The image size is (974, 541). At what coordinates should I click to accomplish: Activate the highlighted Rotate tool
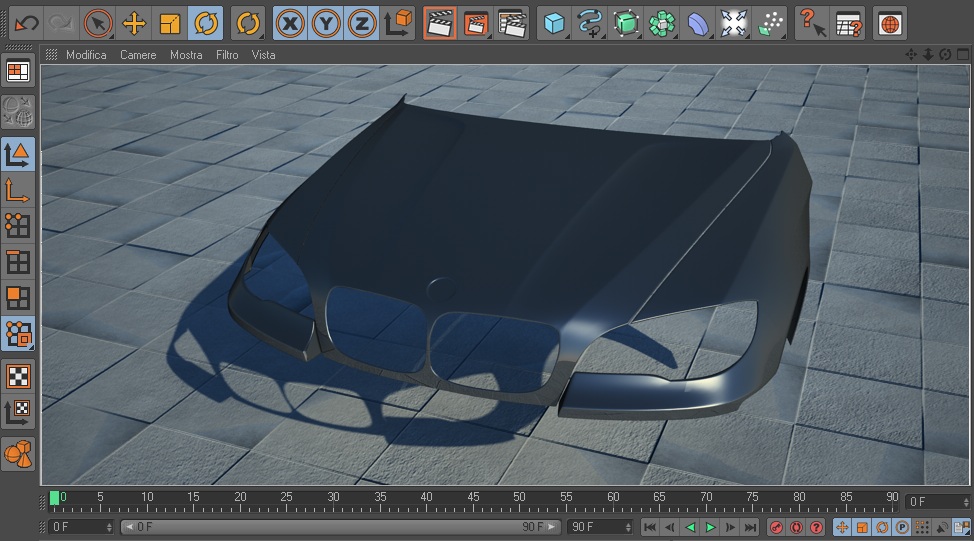point(206,24)
